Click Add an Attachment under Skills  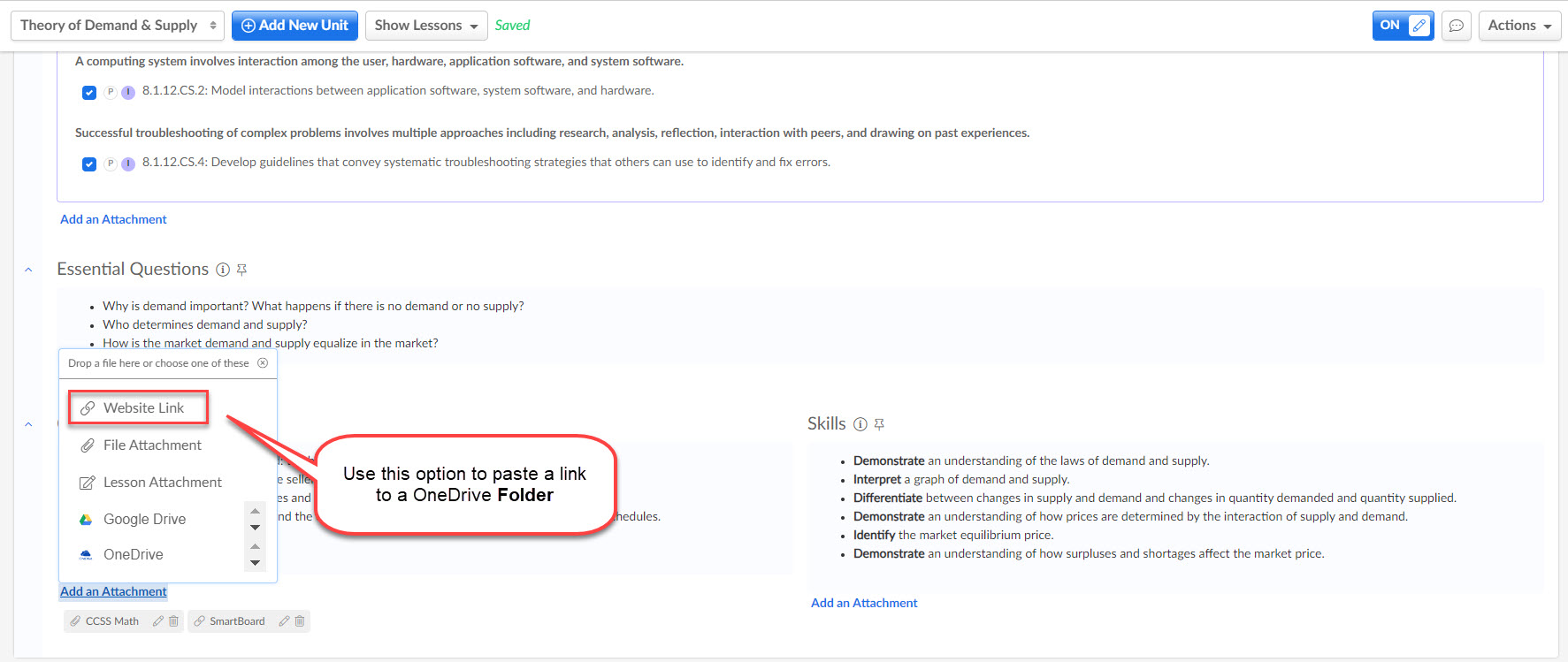pos(864,603)
